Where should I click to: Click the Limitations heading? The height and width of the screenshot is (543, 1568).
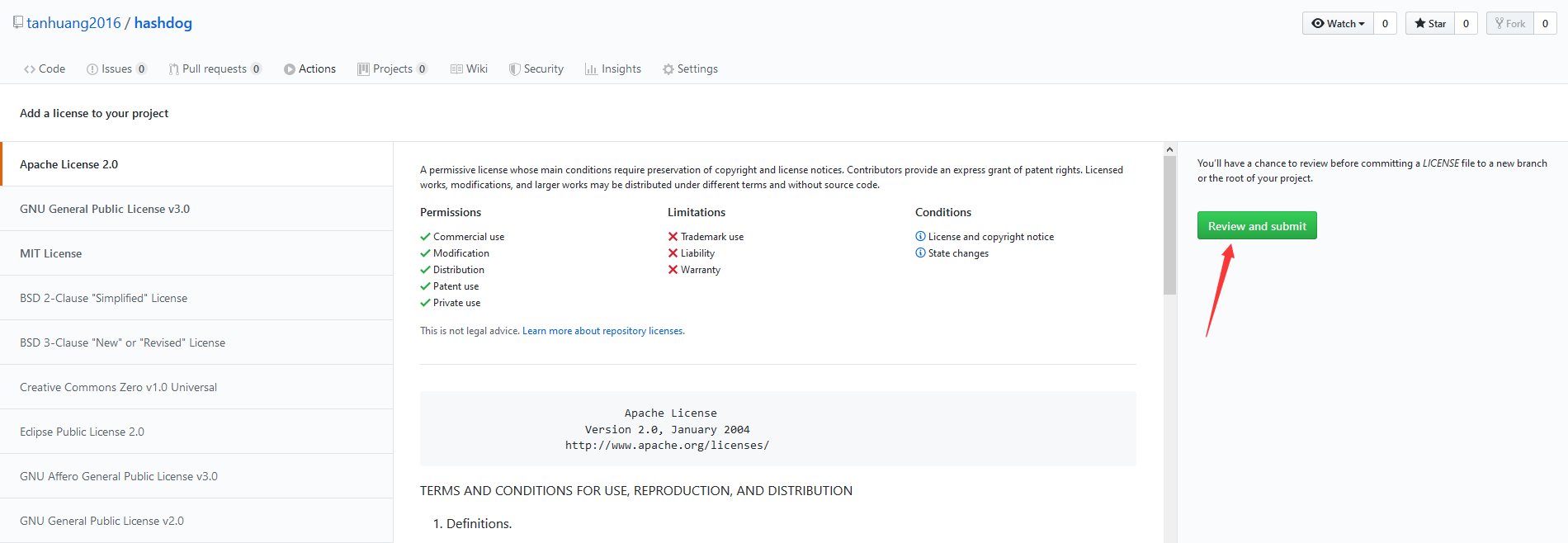(697, 212)
